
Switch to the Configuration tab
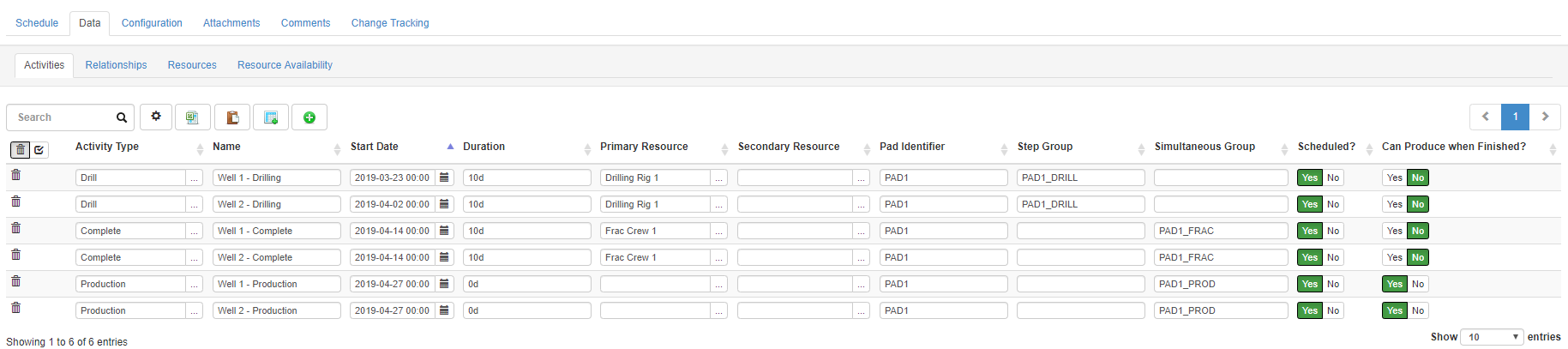pyautogui.click(x=152, y=23)
